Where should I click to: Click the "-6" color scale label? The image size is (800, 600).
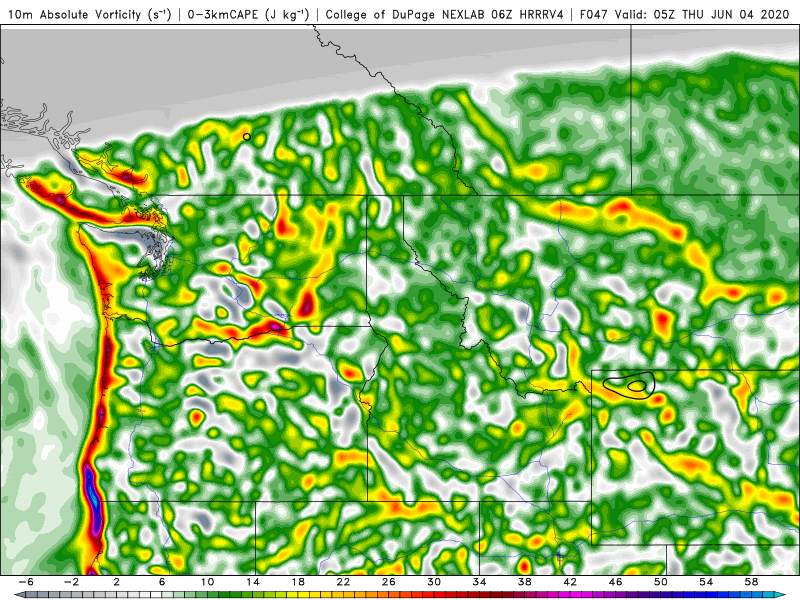pos(26,582)
